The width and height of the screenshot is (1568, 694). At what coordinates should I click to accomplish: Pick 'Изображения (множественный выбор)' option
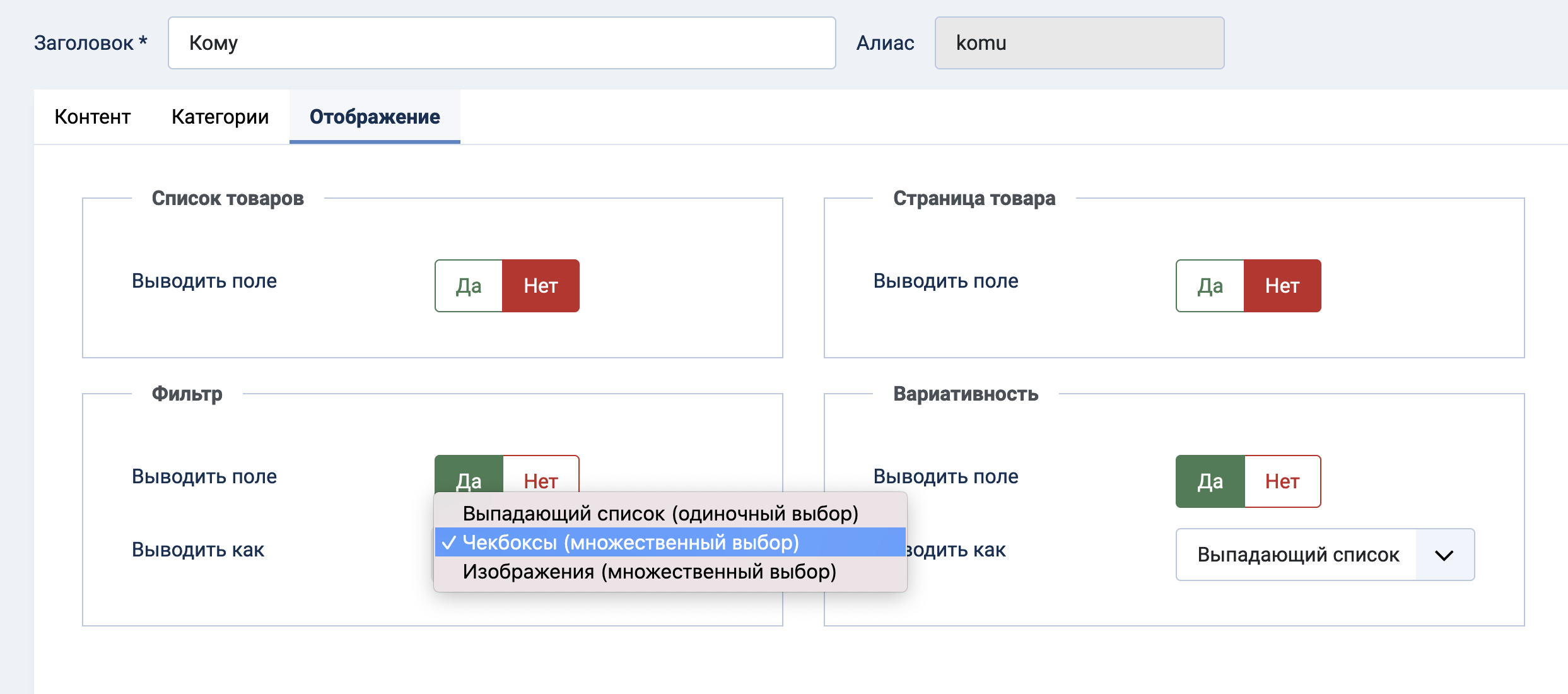click(x=649, y=572)
